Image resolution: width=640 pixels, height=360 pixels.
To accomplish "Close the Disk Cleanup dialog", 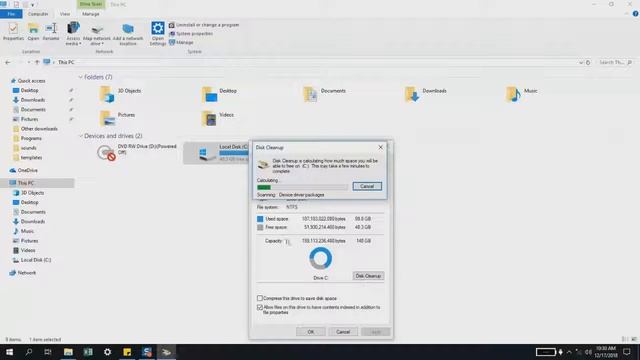I will coord(380,147).
